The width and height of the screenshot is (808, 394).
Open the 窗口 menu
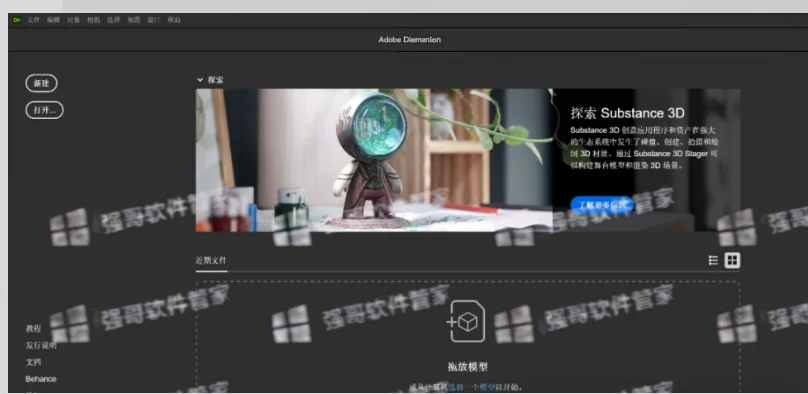pos(154,20)
